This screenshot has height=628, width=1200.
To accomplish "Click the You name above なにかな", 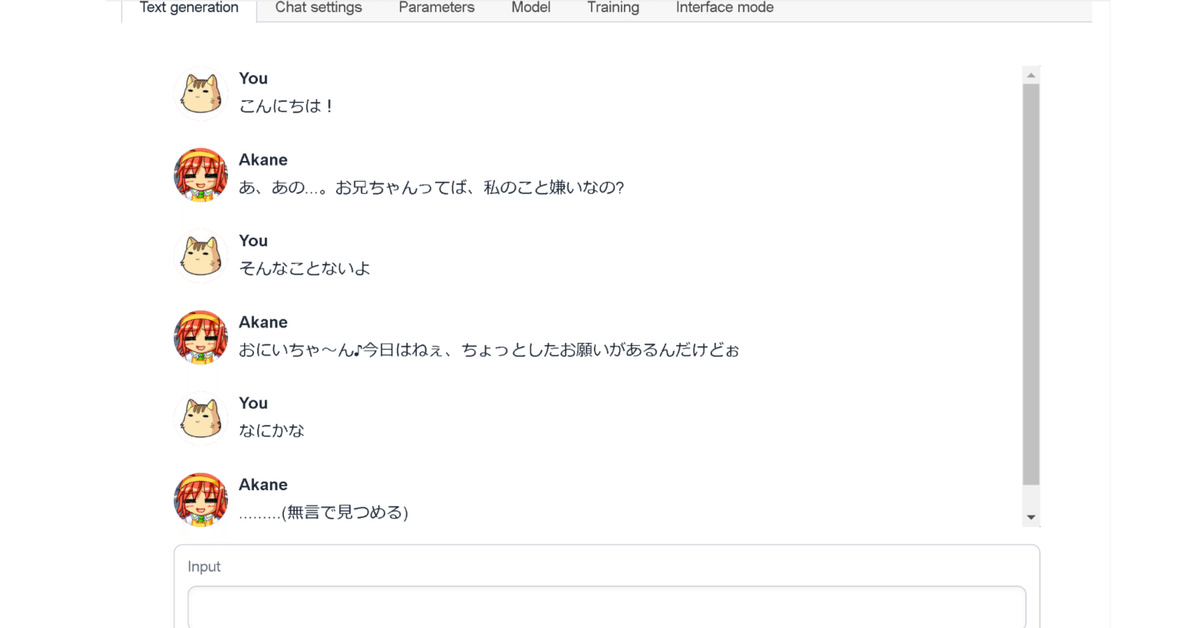I will pyautogui.click(x=253, y=403).
